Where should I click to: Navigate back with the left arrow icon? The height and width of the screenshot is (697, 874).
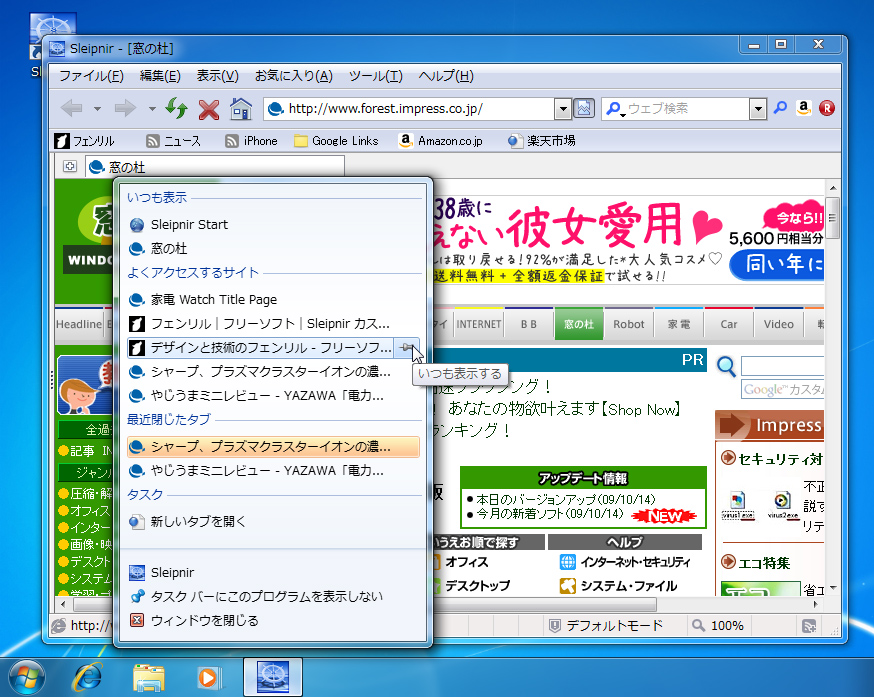pos(70,108)
